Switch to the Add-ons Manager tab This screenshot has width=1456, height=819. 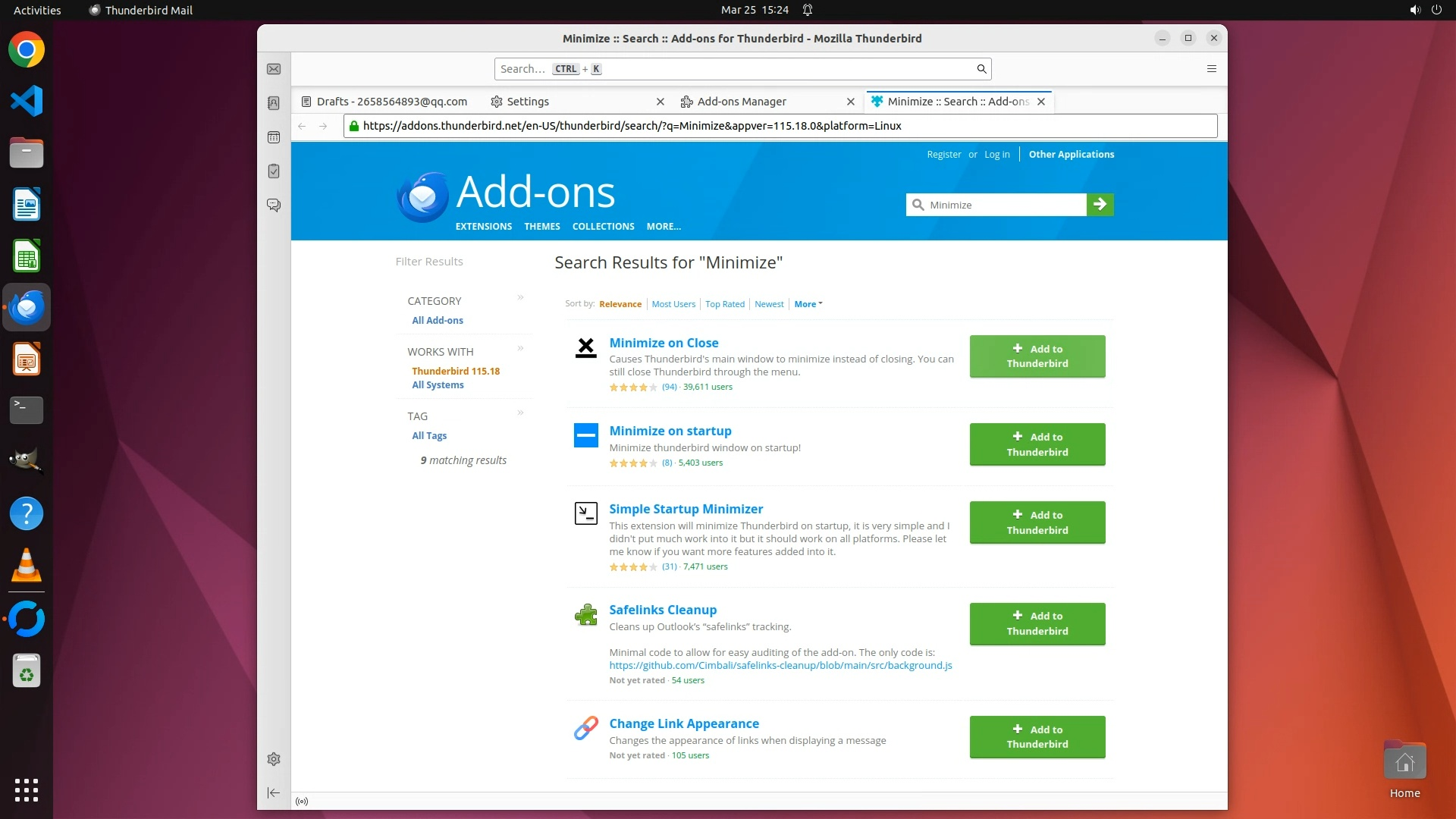pos(741,102)
